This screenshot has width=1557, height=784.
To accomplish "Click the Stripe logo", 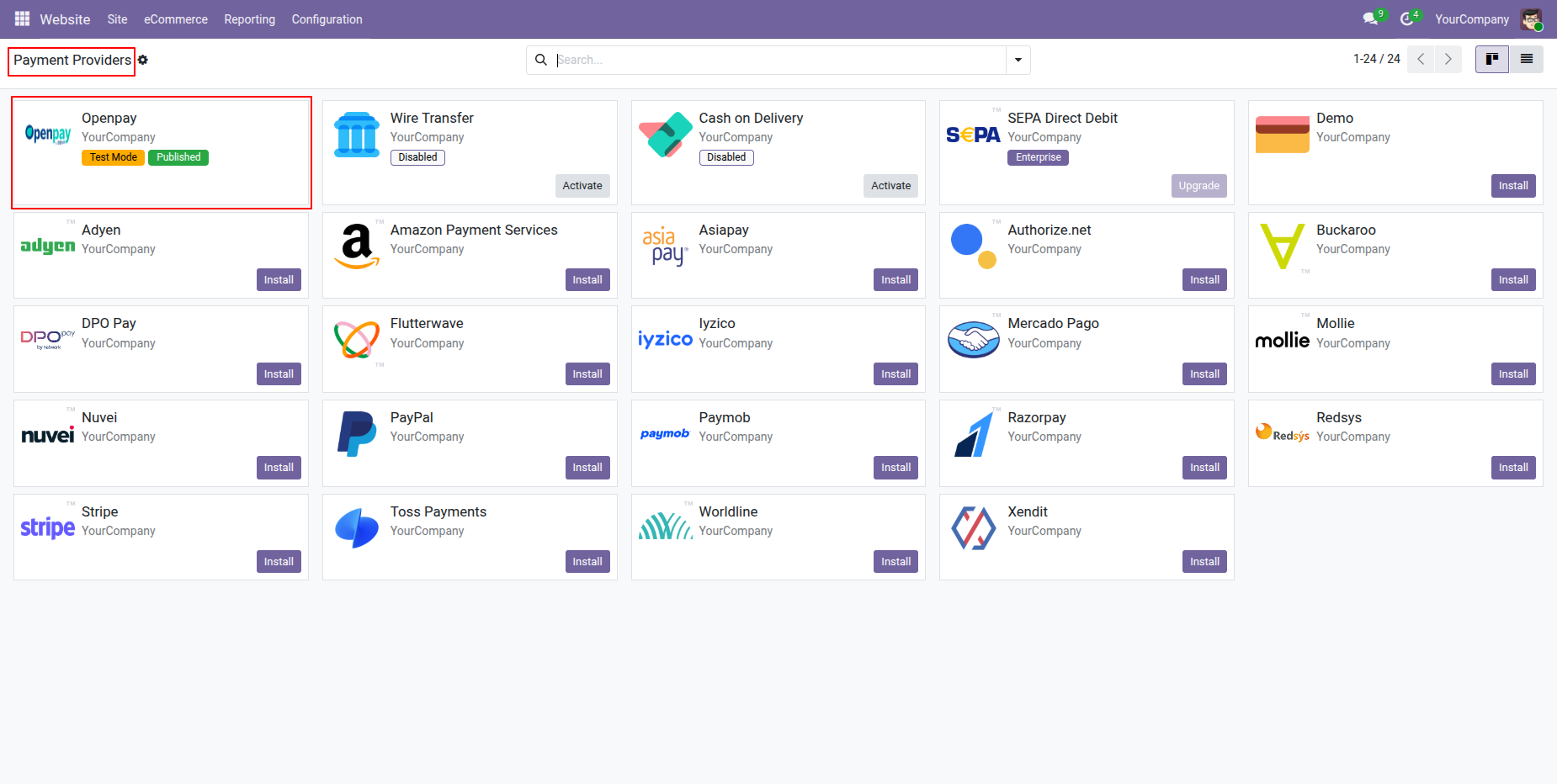I will click(x=48, y=527).
